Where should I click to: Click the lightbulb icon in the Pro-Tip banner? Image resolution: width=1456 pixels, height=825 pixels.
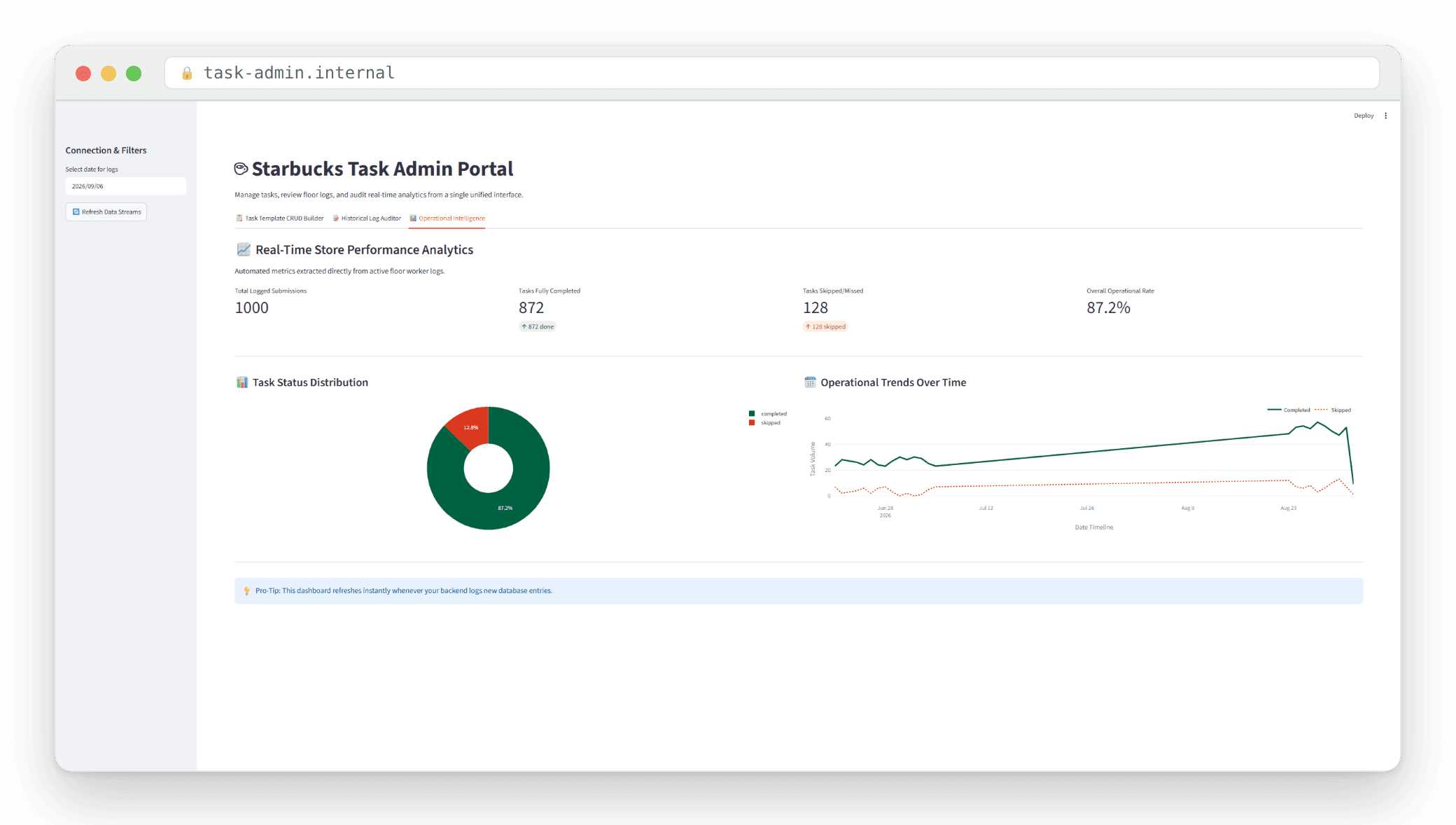(246, 591)
